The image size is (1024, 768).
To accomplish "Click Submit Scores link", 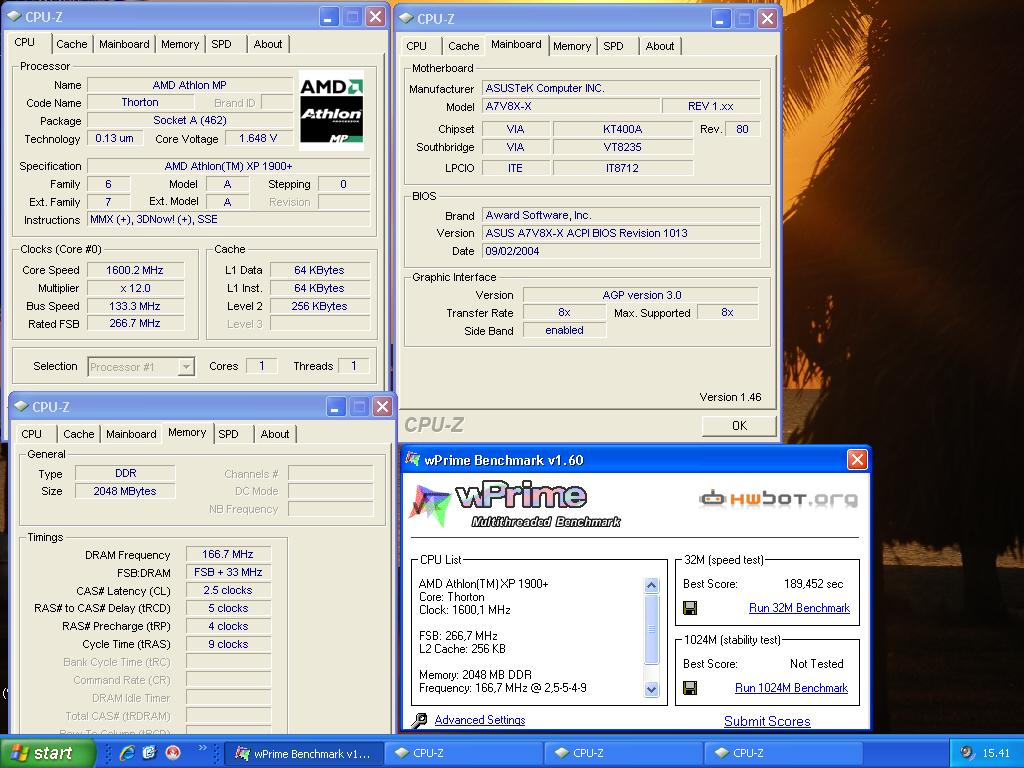I will (x=767, y=722).
